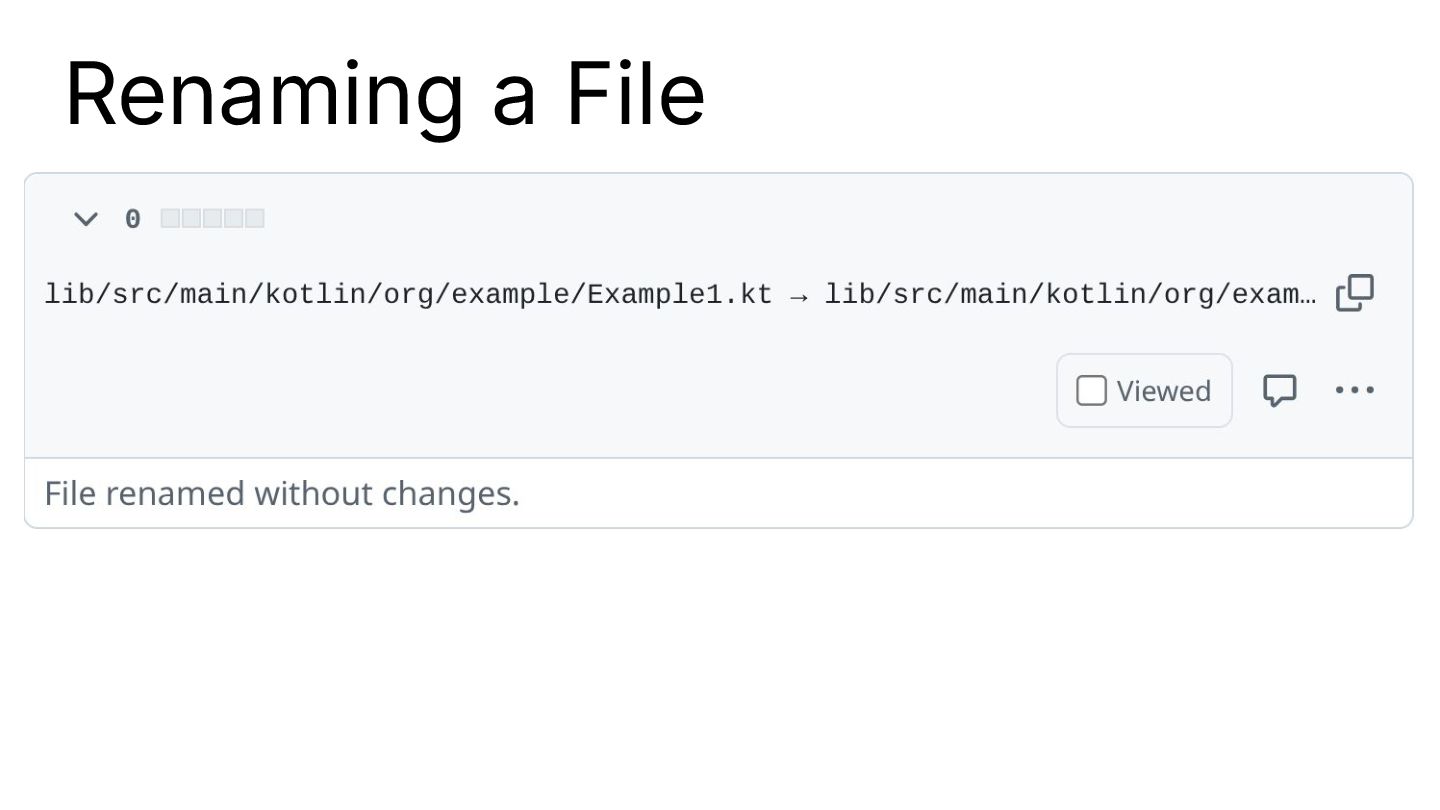Copy the file path to clipboard
Image resolution: width=1440 pixels, height=810 pixels.
(1355, 293)
